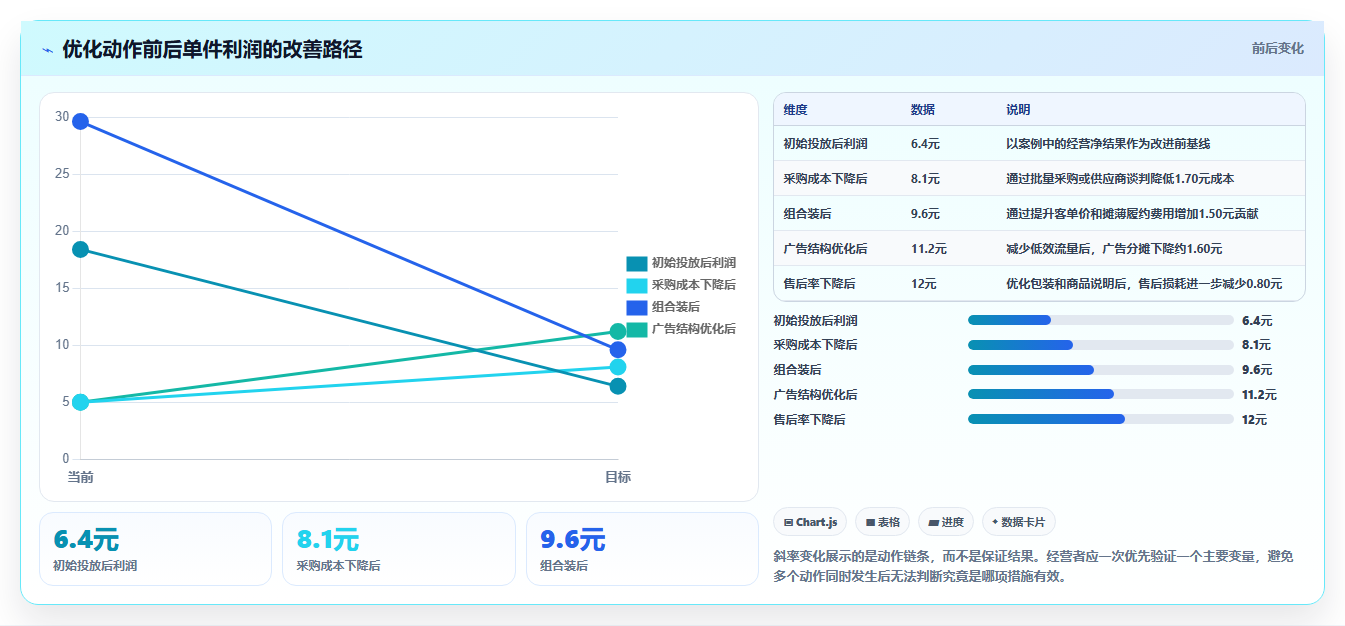Screen dimensions: 1345x626
Task: Click the description about 增加1.50元贡献
Action: [x=1132, y=214]
